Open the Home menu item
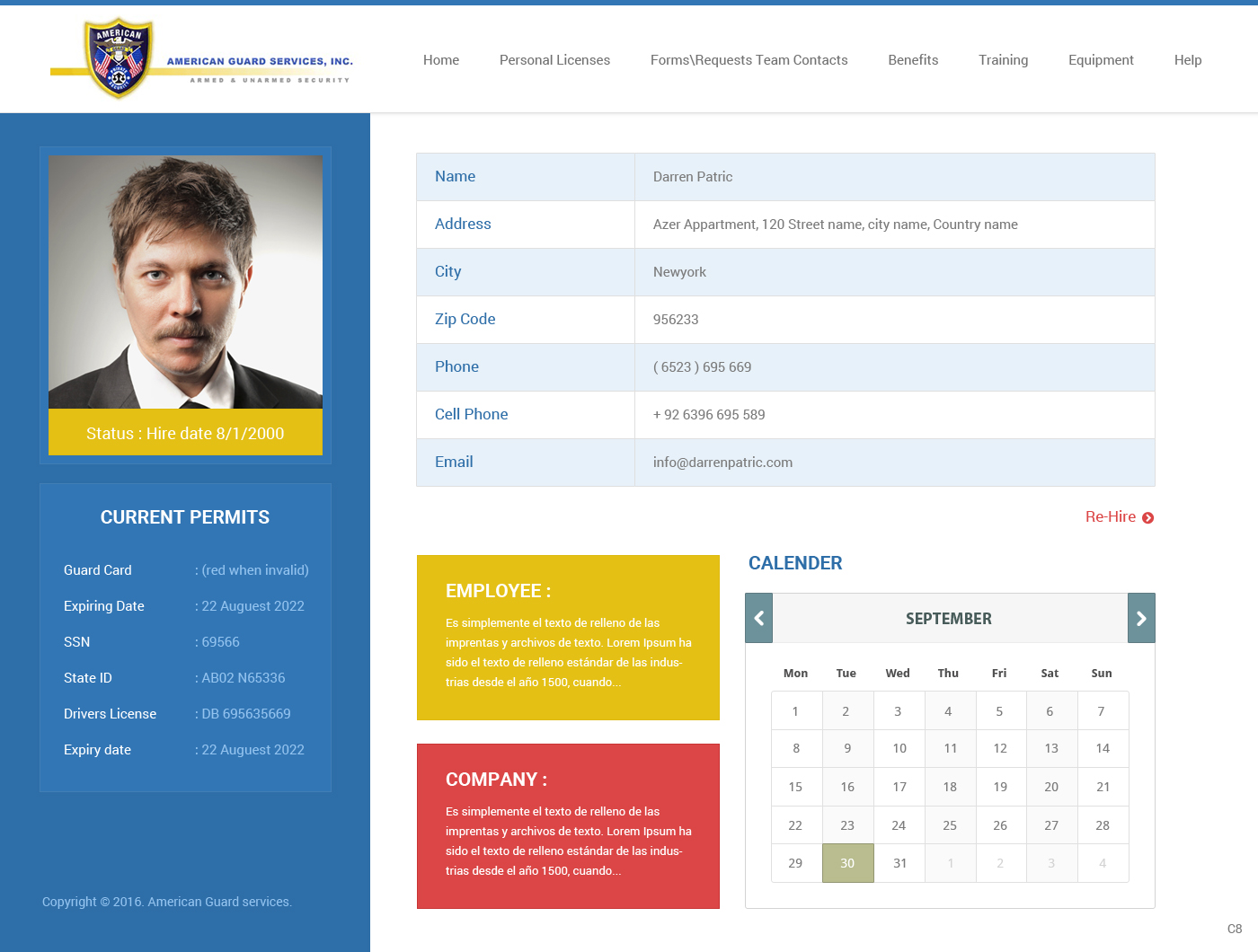 (441, 59)
